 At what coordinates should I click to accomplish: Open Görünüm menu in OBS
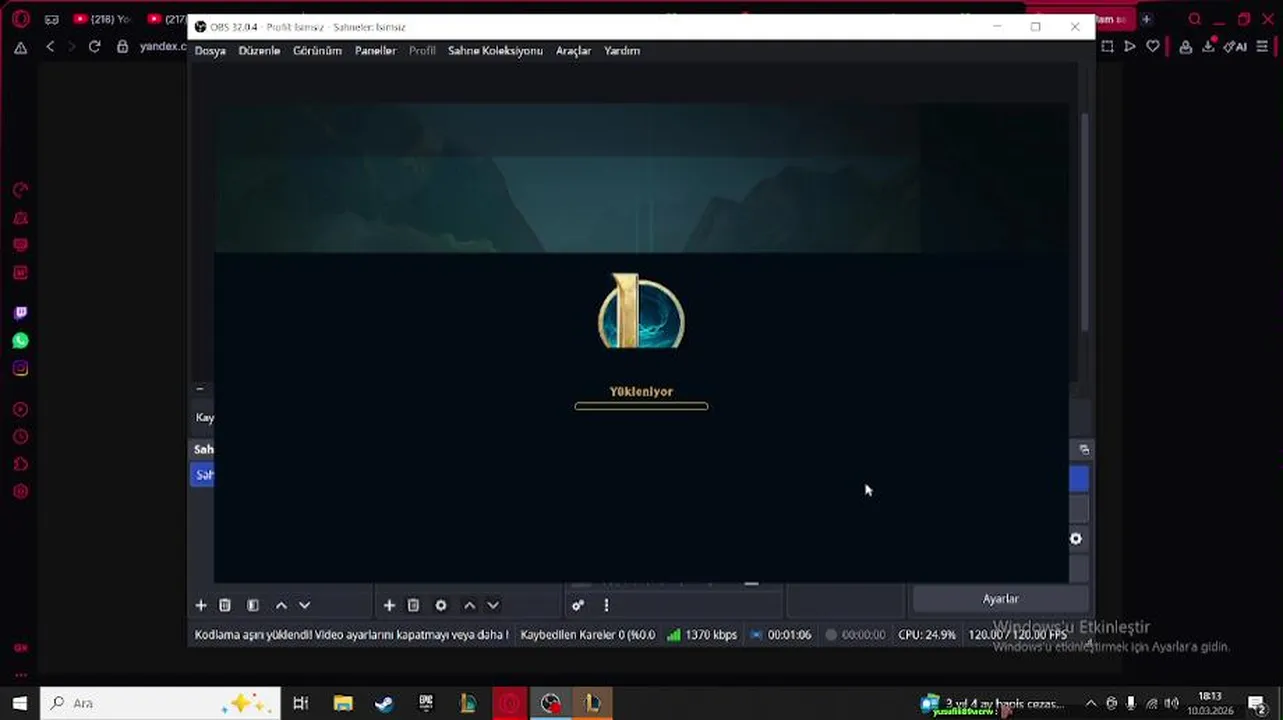(317, 51)
